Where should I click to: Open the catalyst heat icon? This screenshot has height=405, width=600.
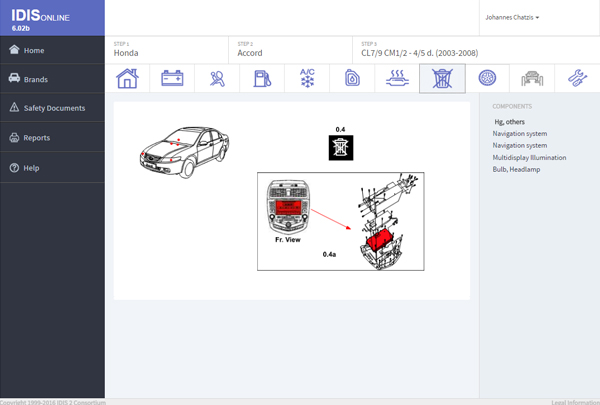397,78
